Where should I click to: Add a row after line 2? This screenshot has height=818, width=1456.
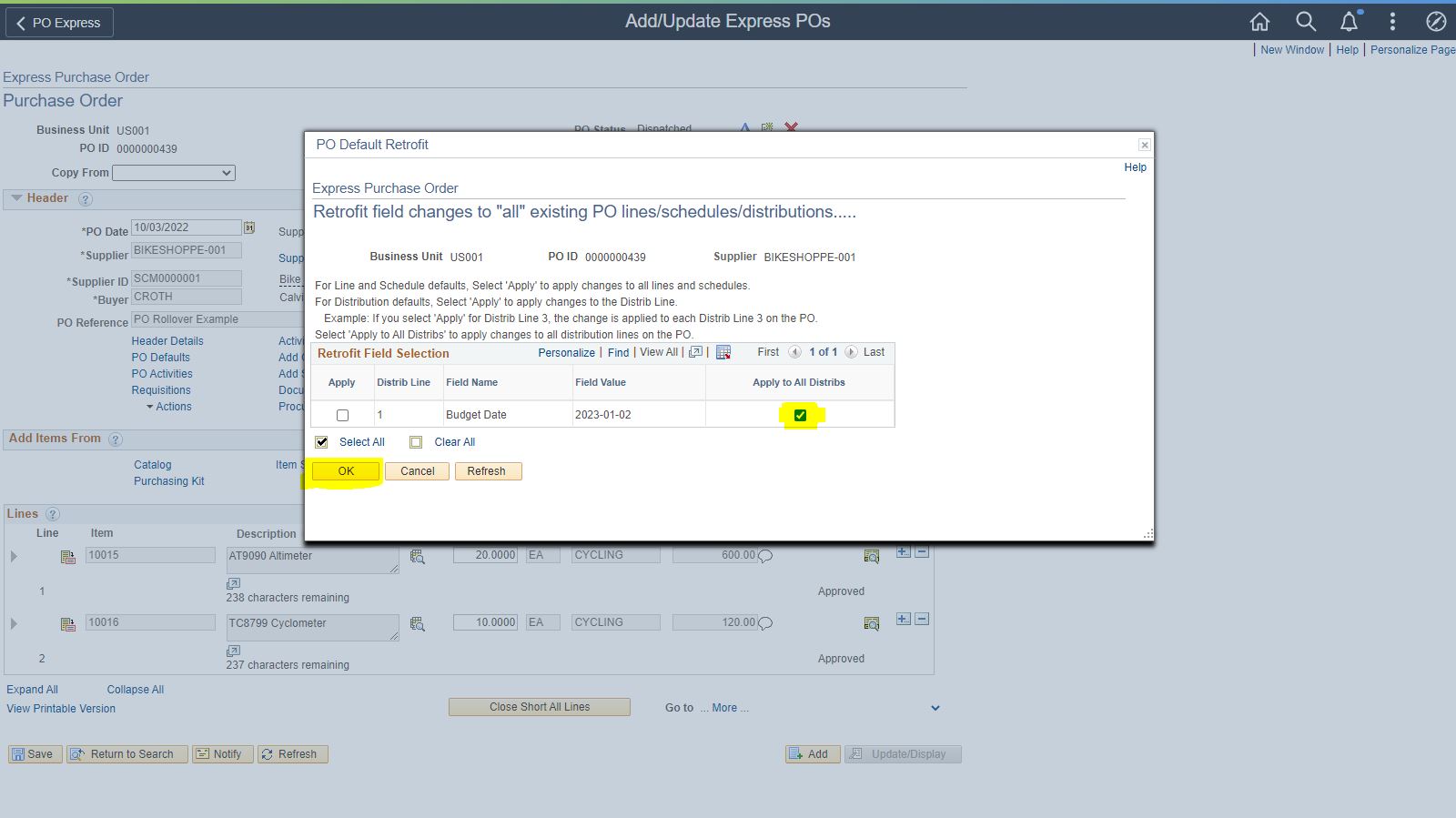(x=903, y=619)
